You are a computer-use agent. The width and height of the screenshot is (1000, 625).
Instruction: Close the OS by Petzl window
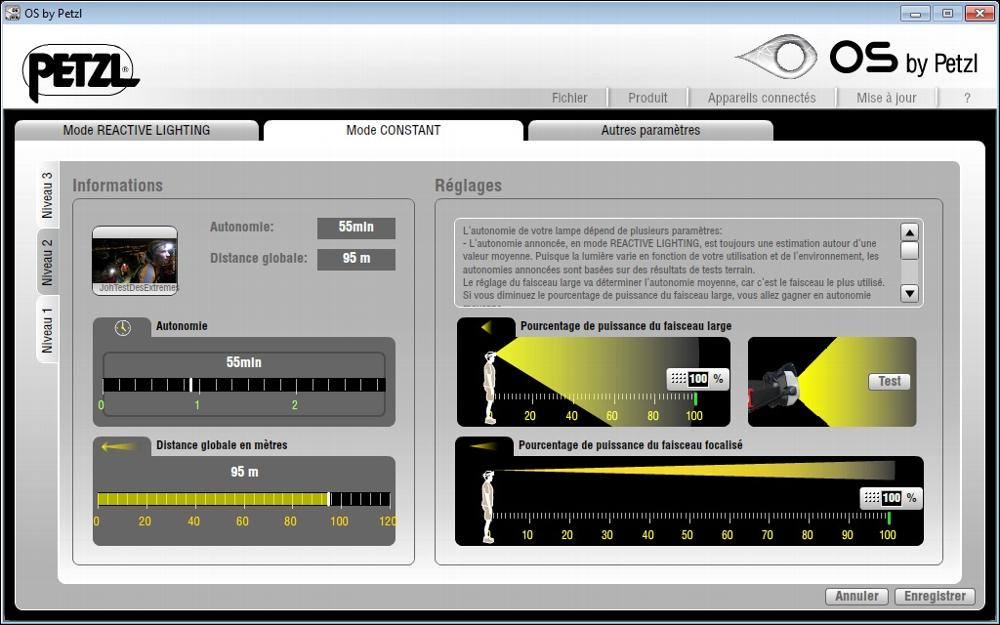[979, 13]
